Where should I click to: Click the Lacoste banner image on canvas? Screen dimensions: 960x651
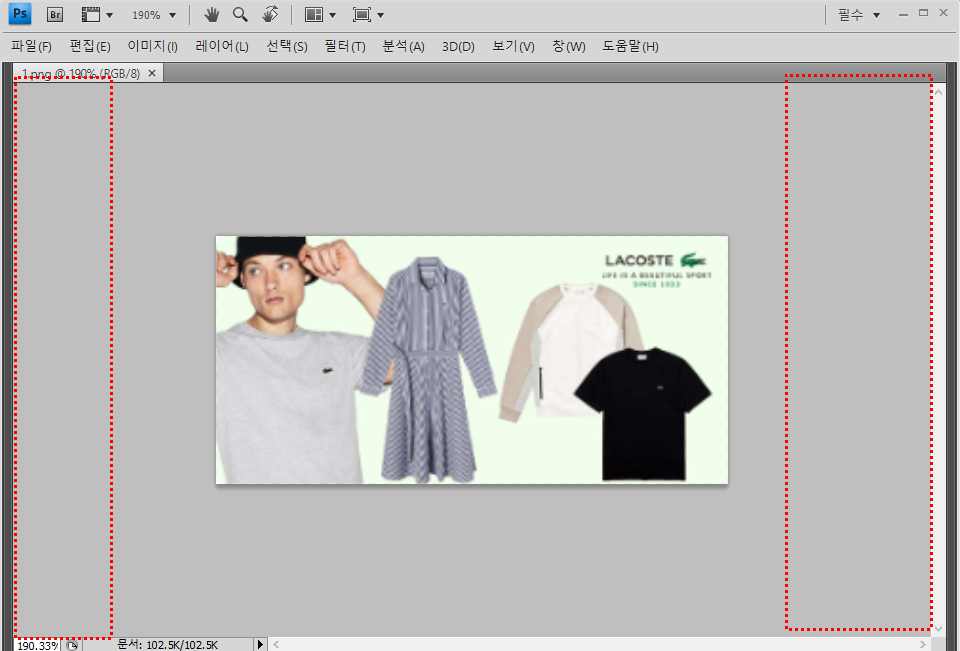tap(472, 360)
